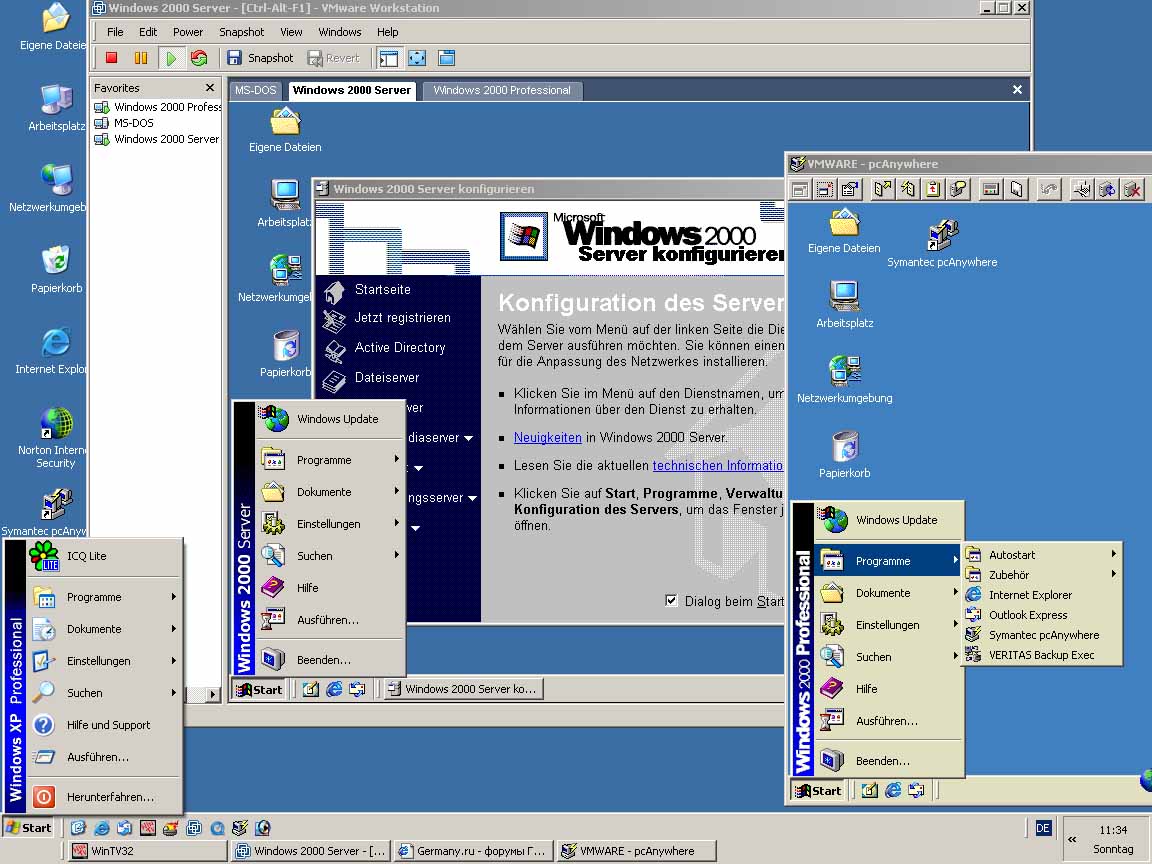The height and width of the screenshot is (864, 1152).
Task: Click Jetzt registrieren in the configuration sidebar
Action: [x=387, y=318]
